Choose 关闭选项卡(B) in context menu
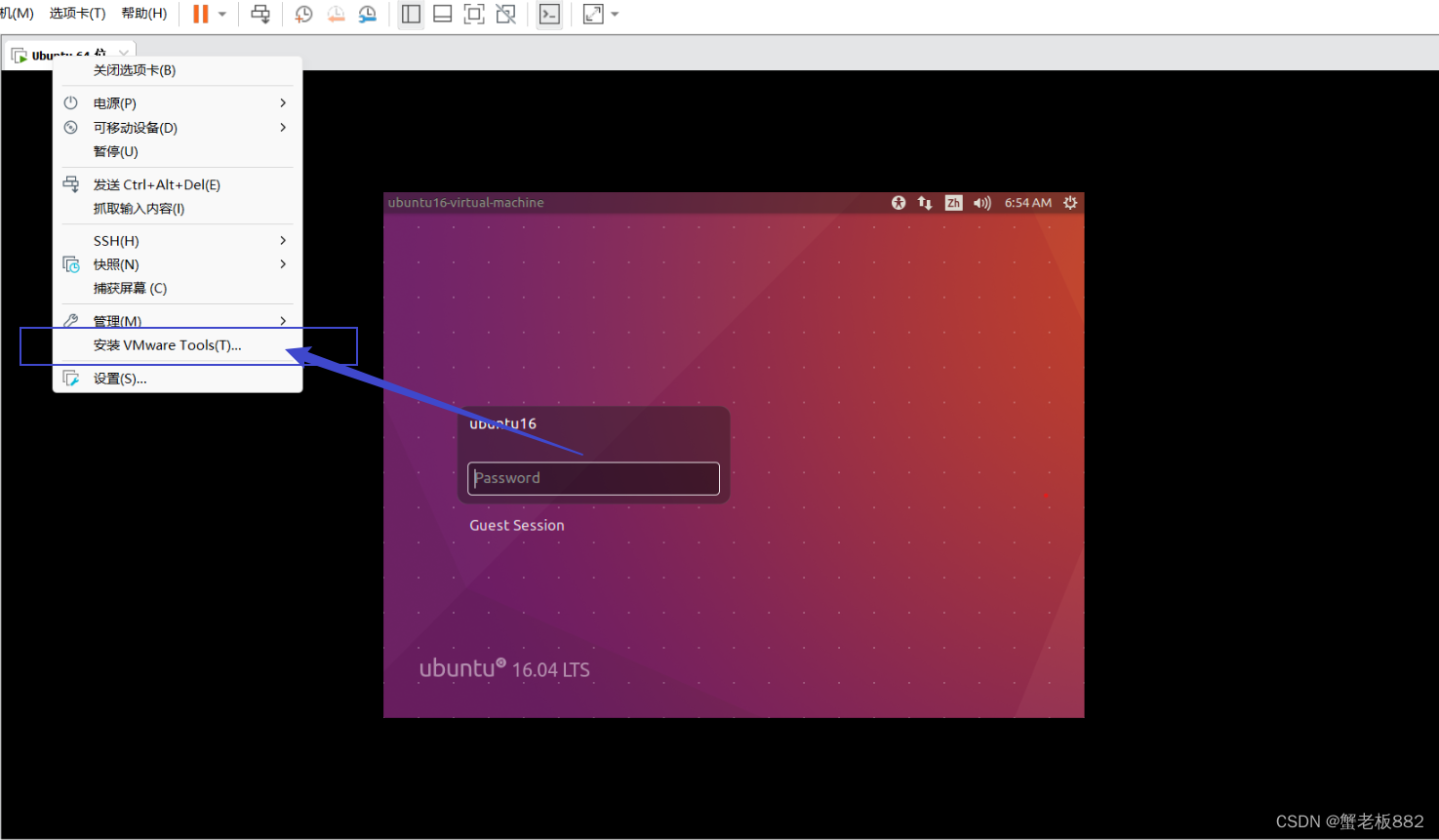 [178, 70]
